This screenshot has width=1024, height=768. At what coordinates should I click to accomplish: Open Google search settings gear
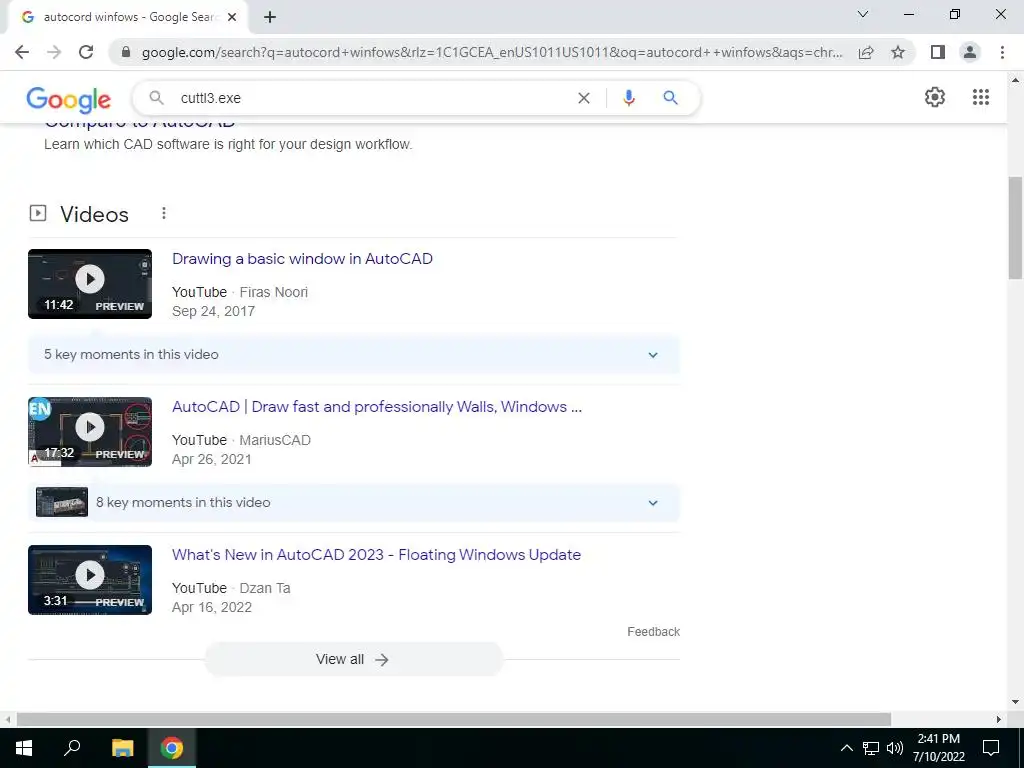[935, 97]
